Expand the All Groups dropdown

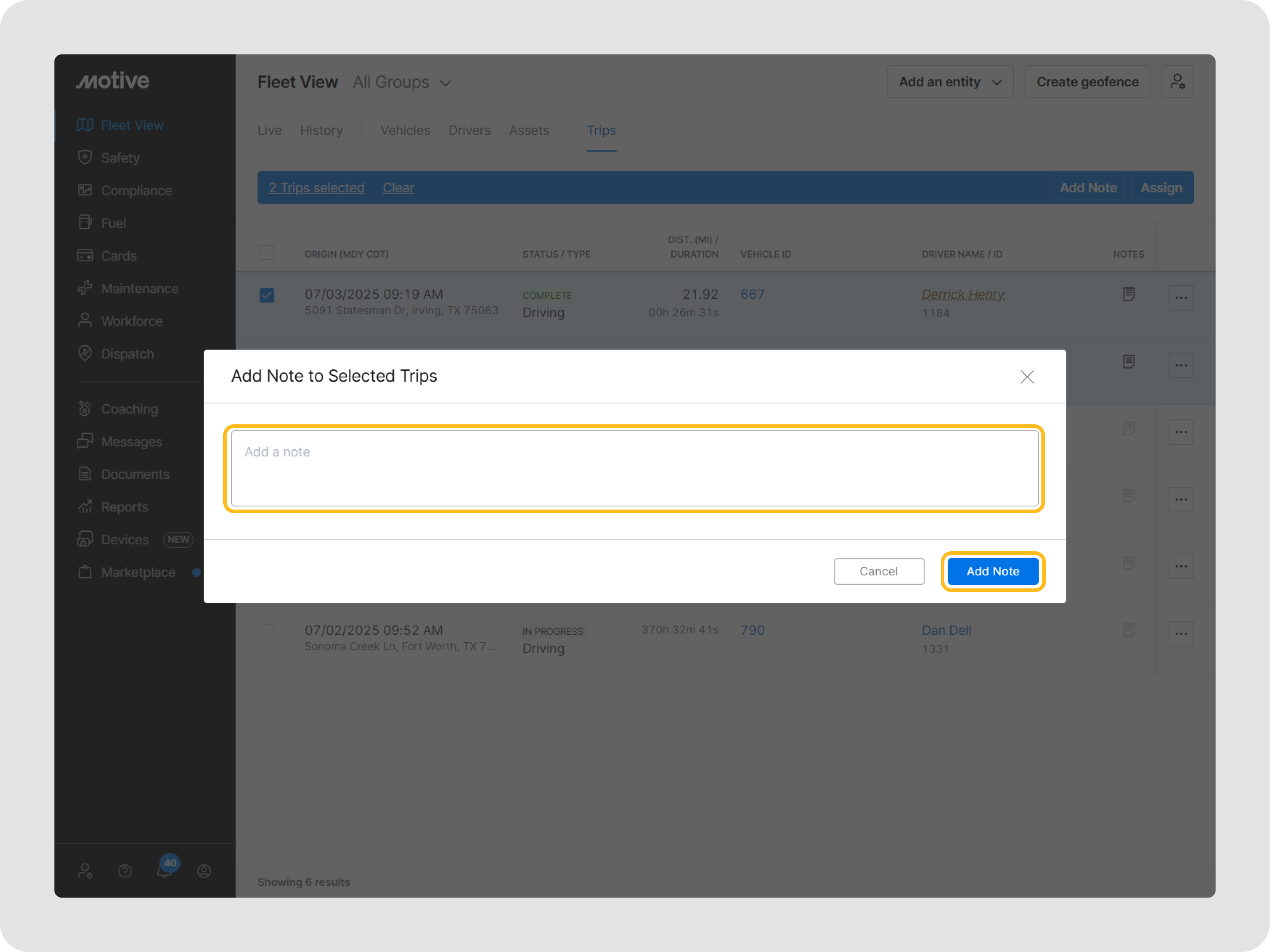tap(402, 83)
